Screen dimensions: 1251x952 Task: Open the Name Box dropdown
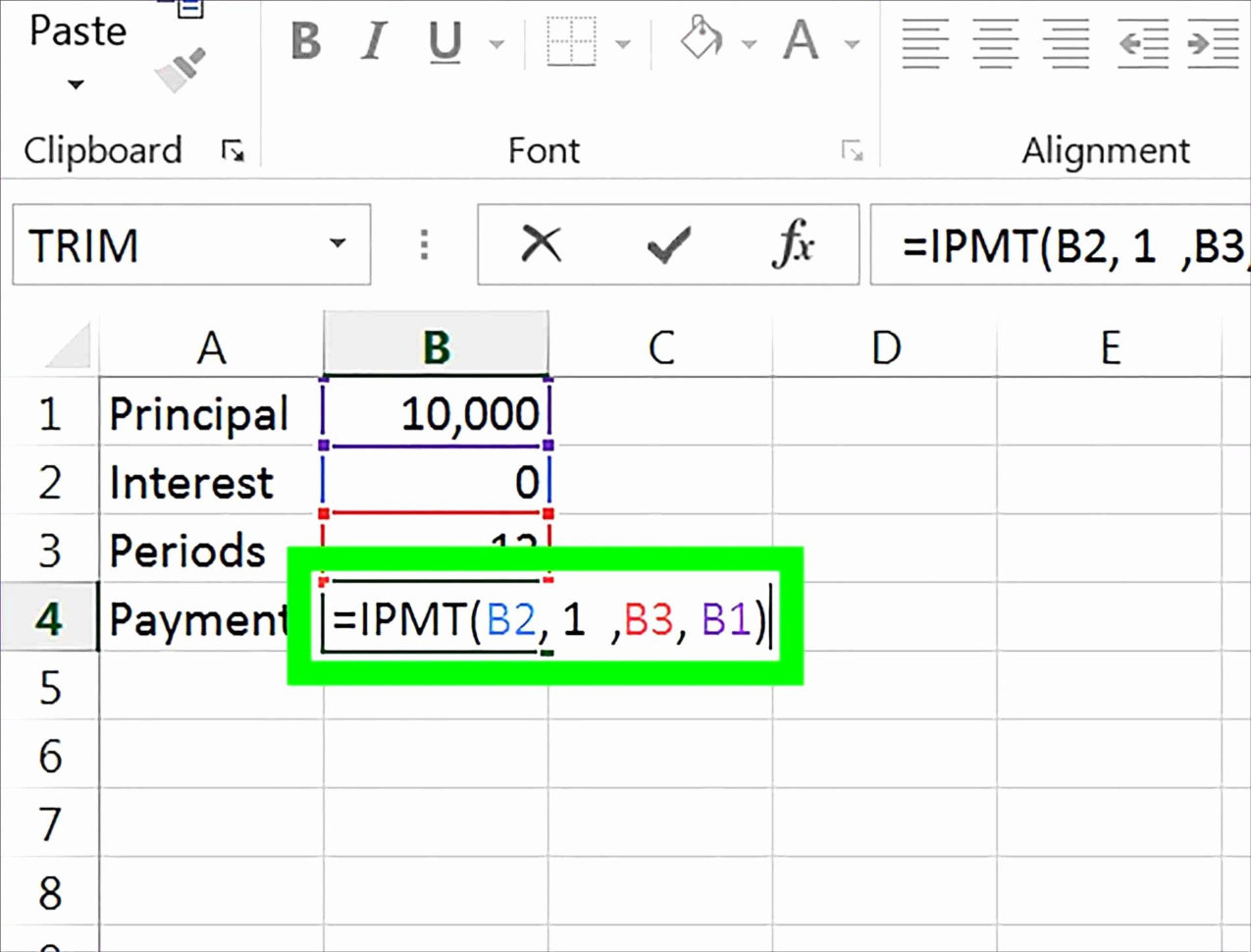[337, 244]
